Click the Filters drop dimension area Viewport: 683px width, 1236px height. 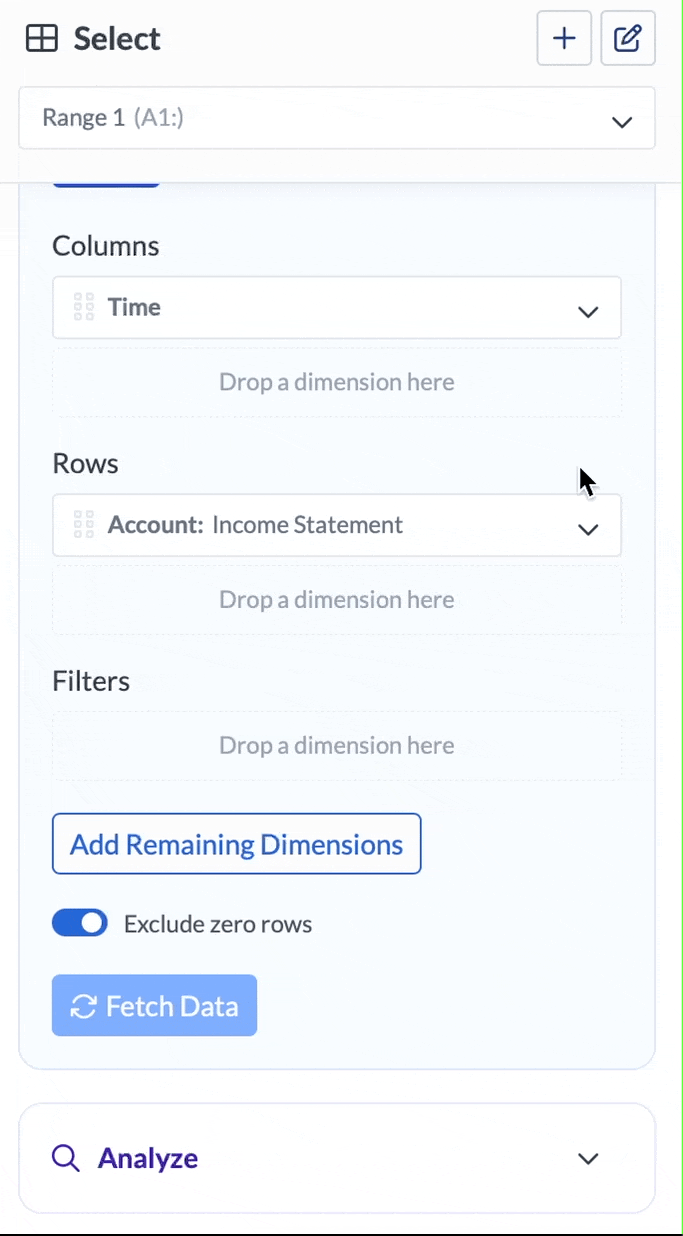coord(336,745)
